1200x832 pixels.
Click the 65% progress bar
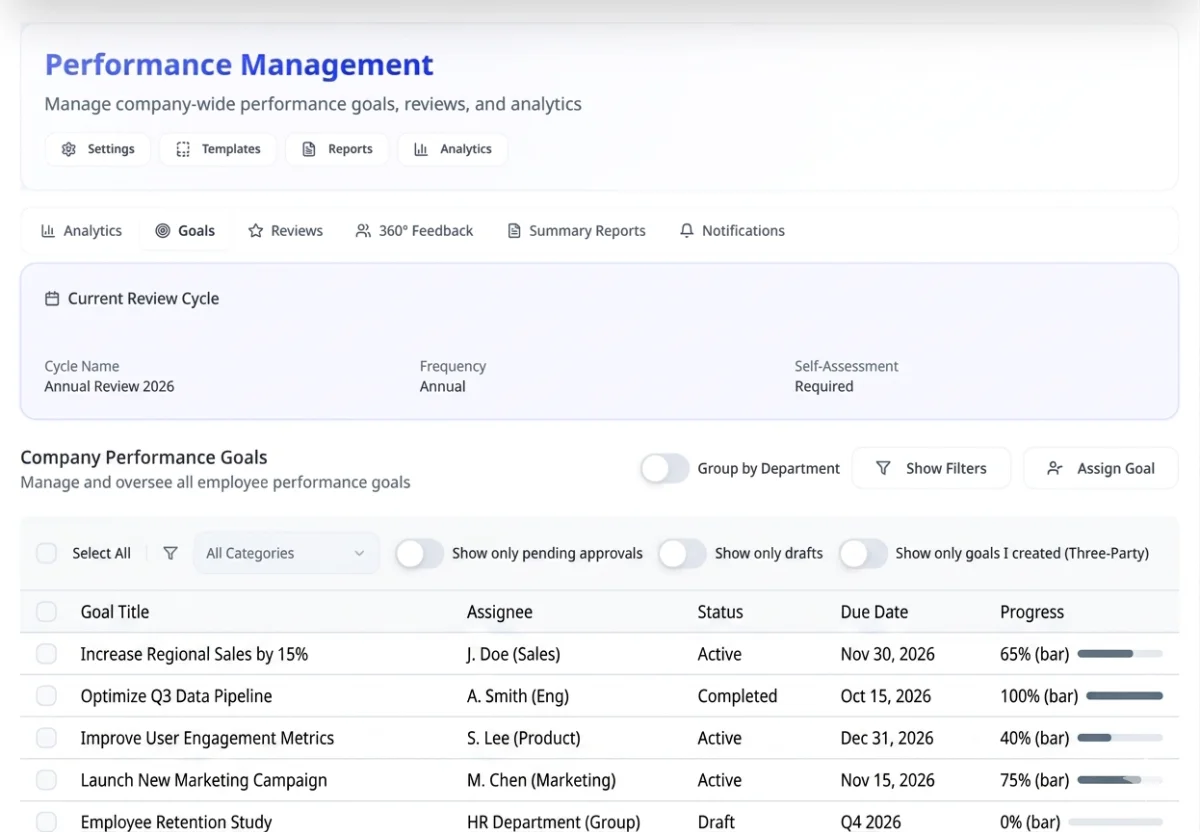click(1120, 654)
